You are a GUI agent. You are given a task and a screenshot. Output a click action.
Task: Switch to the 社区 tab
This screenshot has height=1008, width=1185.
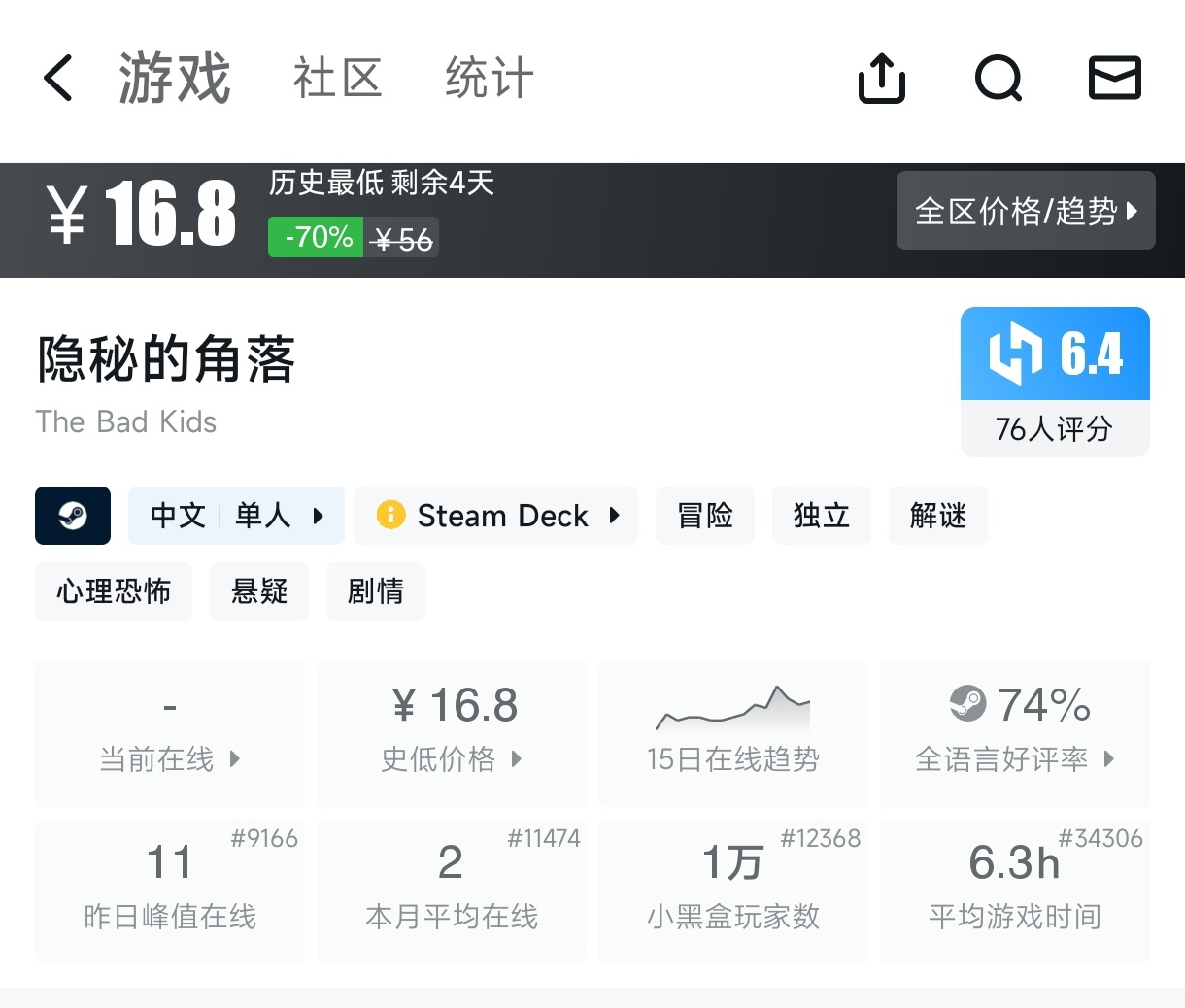tap(338, 78)
